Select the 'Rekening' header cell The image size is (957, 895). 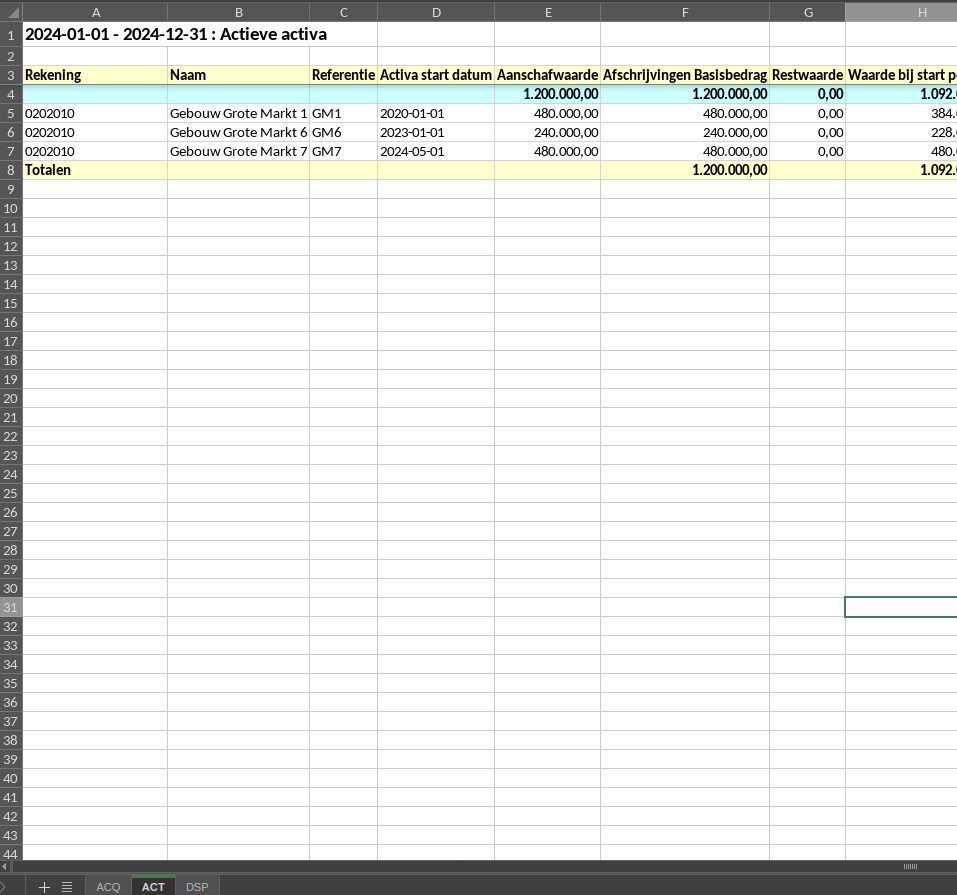tap(94, 75)
